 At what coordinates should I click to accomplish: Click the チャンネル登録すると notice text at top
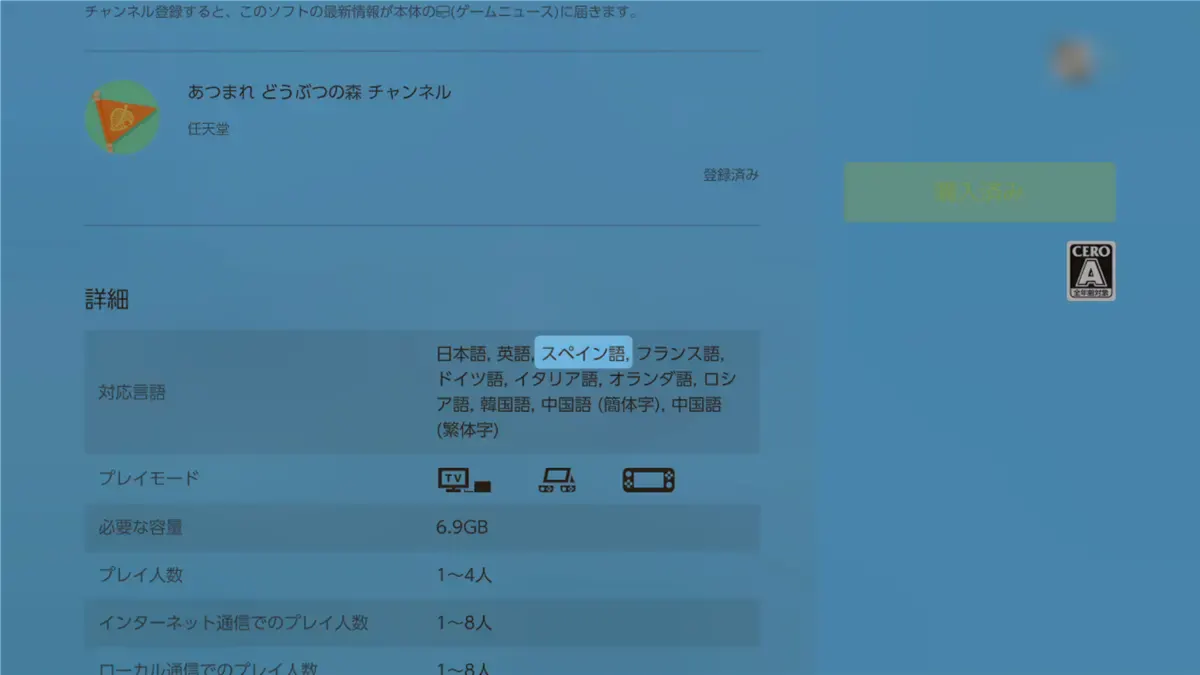tap(361, 13)
